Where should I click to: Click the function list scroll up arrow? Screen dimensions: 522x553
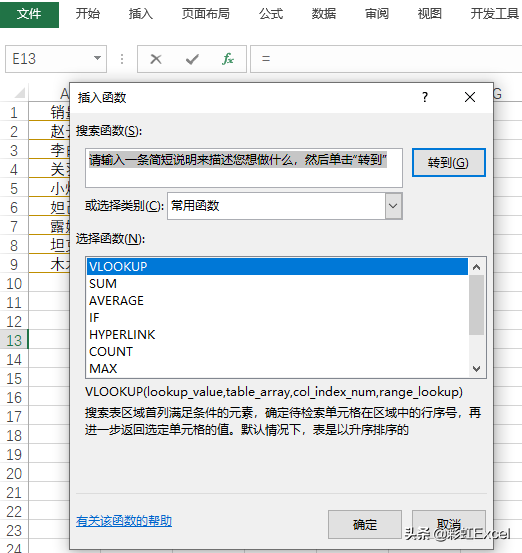(x=477, y=267)
